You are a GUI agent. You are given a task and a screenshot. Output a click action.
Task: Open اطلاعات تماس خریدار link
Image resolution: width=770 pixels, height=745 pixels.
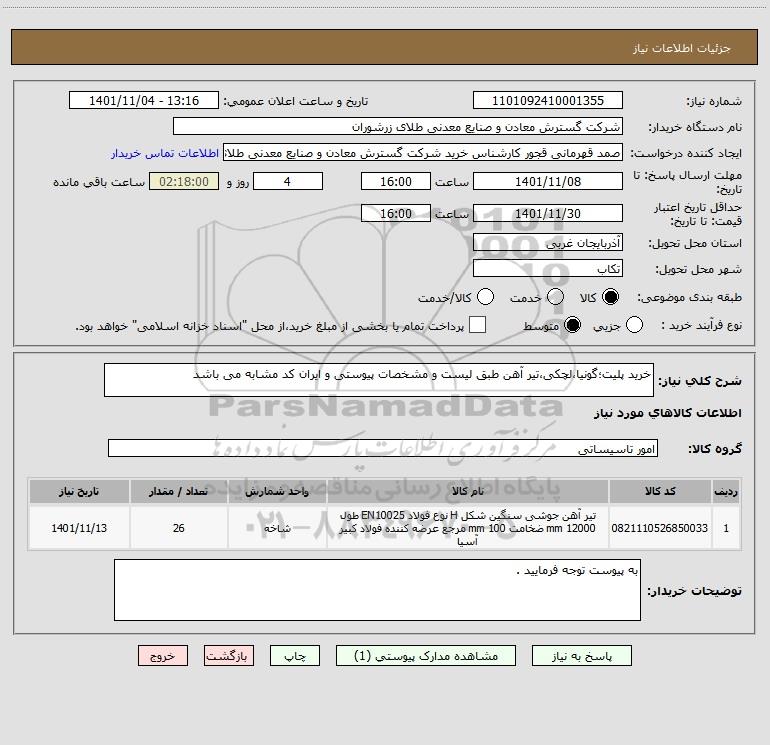coord(165,153)
